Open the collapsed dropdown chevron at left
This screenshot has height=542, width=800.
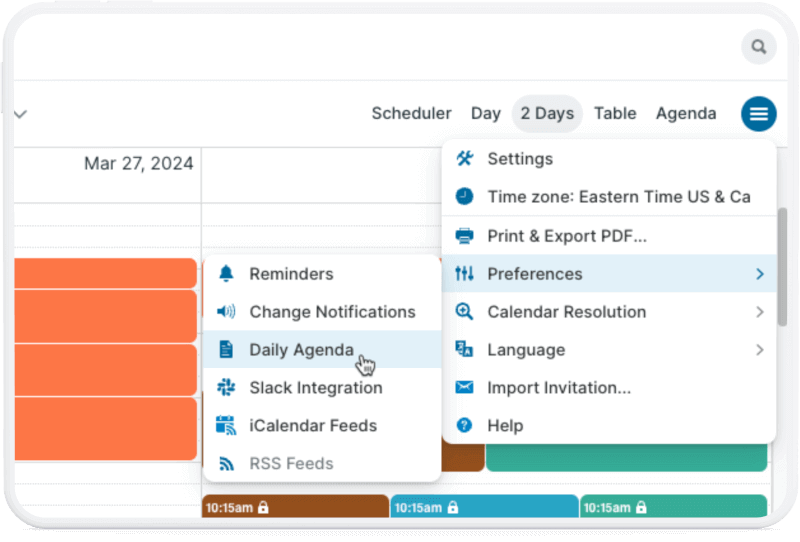[20, 114]
